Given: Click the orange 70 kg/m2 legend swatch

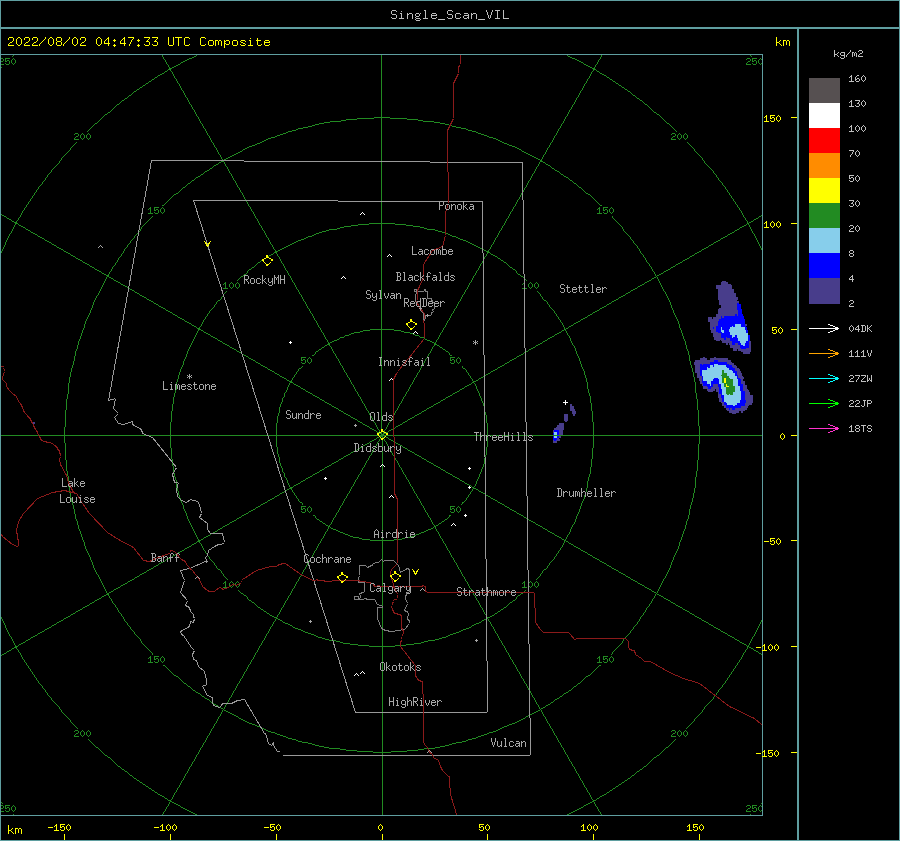Looking at the screenshot, I should click(x=824, y=166).
